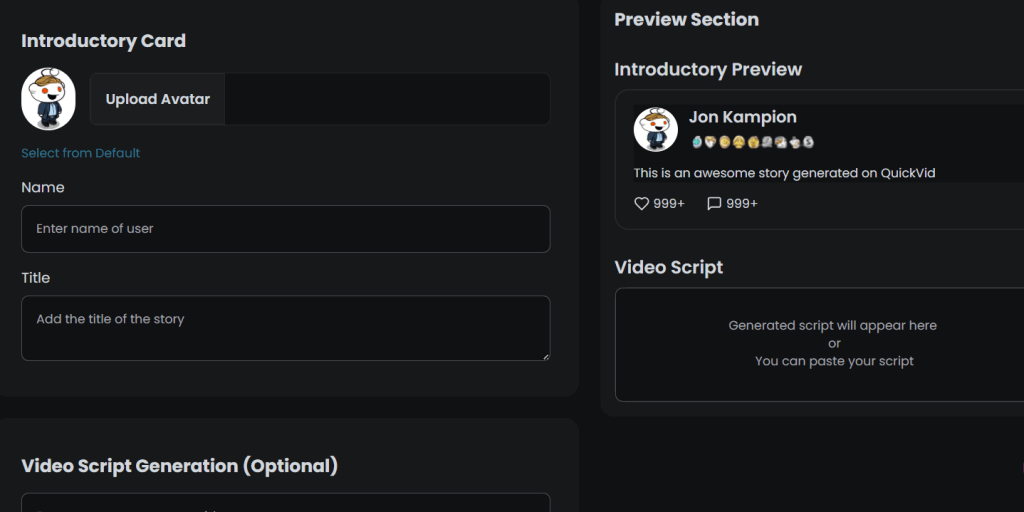Click the avatar image in Introductory Card
The height and width of the screenshot is (512, 1024).
[x=49, y=99]
